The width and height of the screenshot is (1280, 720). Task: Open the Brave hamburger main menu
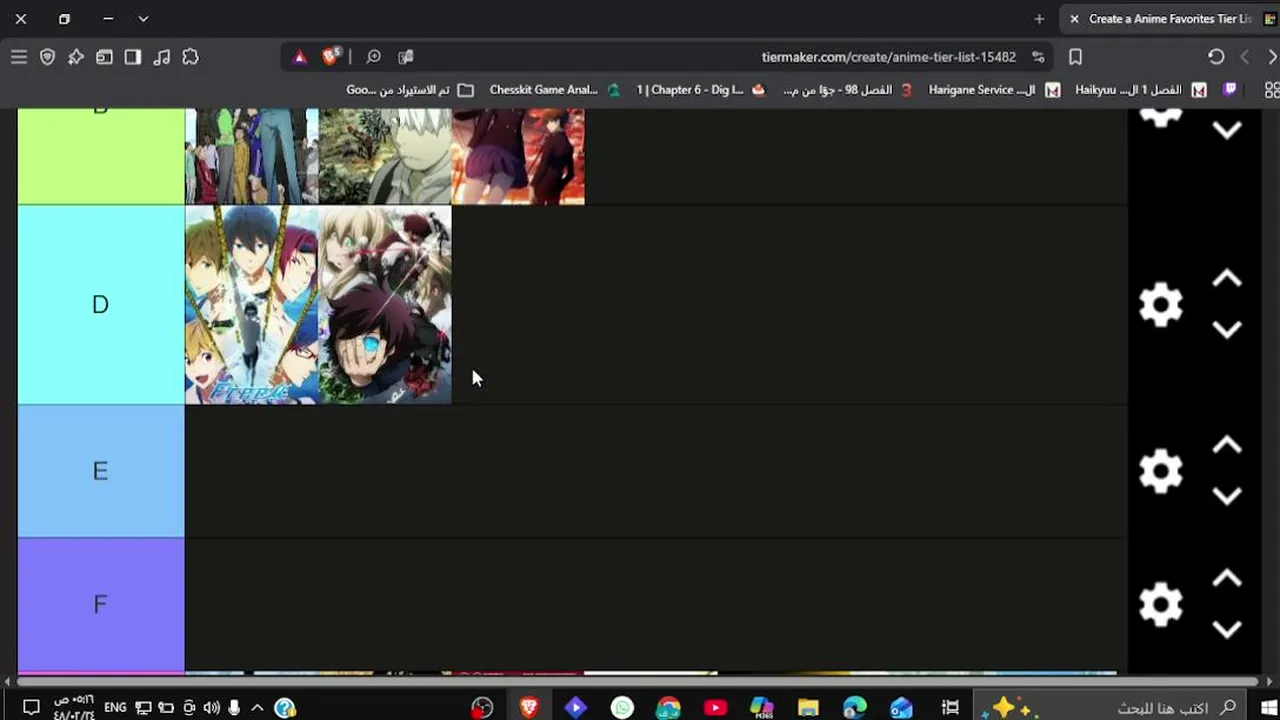(x=19, y=57)
